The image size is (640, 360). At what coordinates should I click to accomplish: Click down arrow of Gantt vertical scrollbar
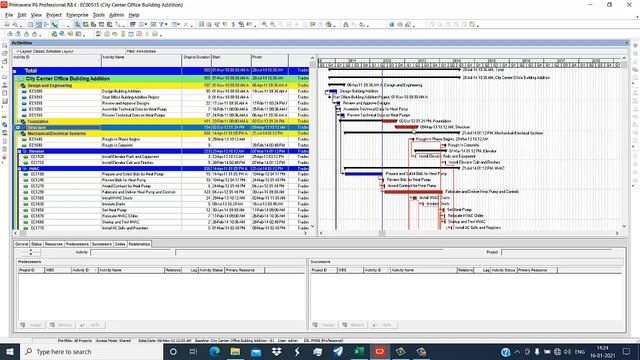624,226
